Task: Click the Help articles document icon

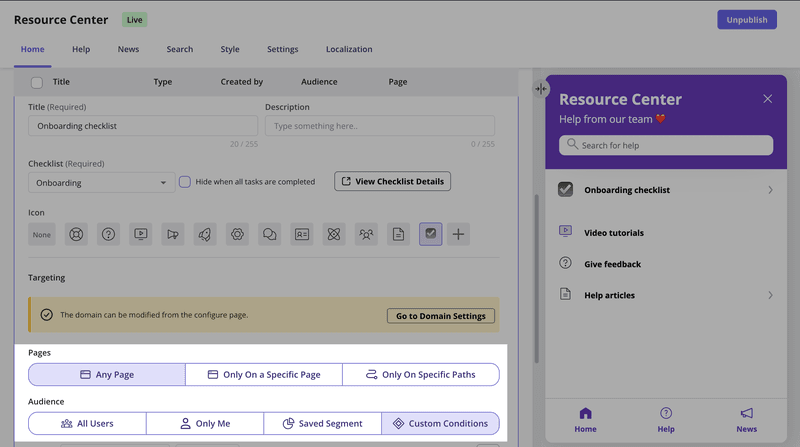Action: click(565, 294)
